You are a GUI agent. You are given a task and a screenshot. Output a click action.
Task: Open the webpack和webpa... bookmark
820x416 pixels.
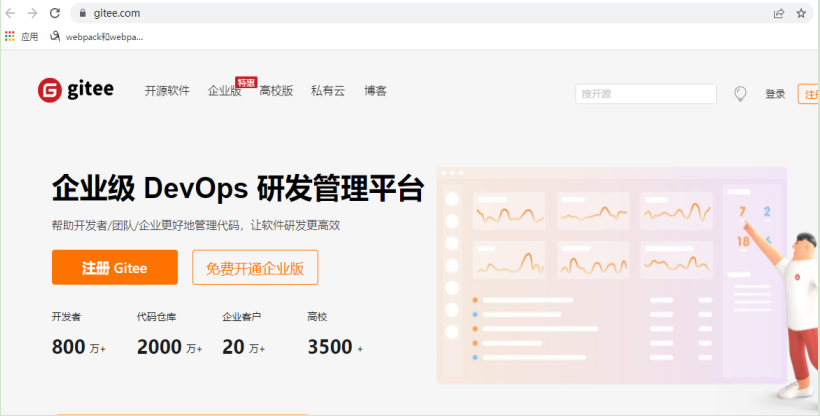(x=96, y=37)
